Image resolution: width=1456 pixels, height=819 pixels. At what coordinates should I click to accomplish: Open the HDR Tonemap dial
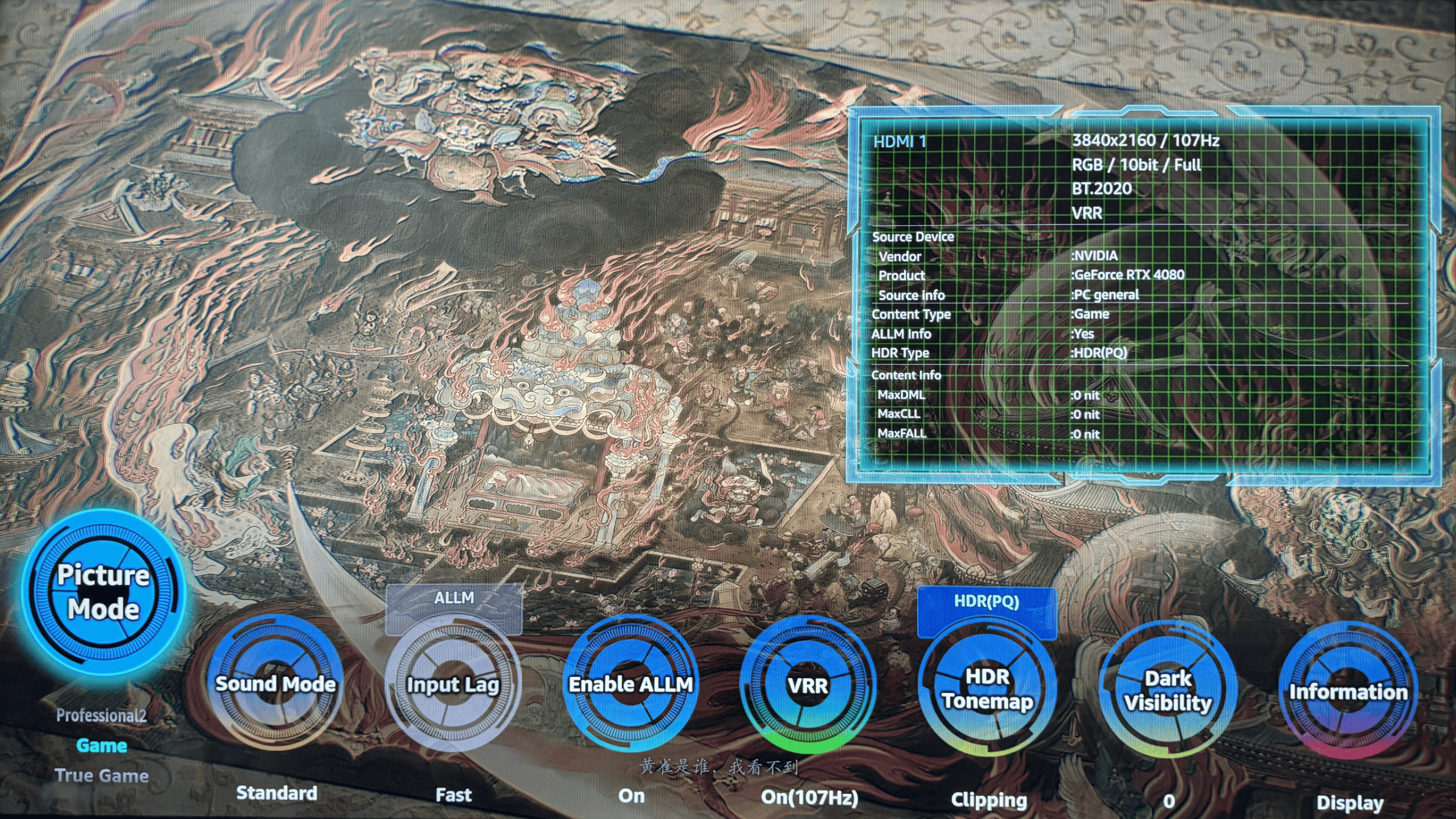click(987, 689)
